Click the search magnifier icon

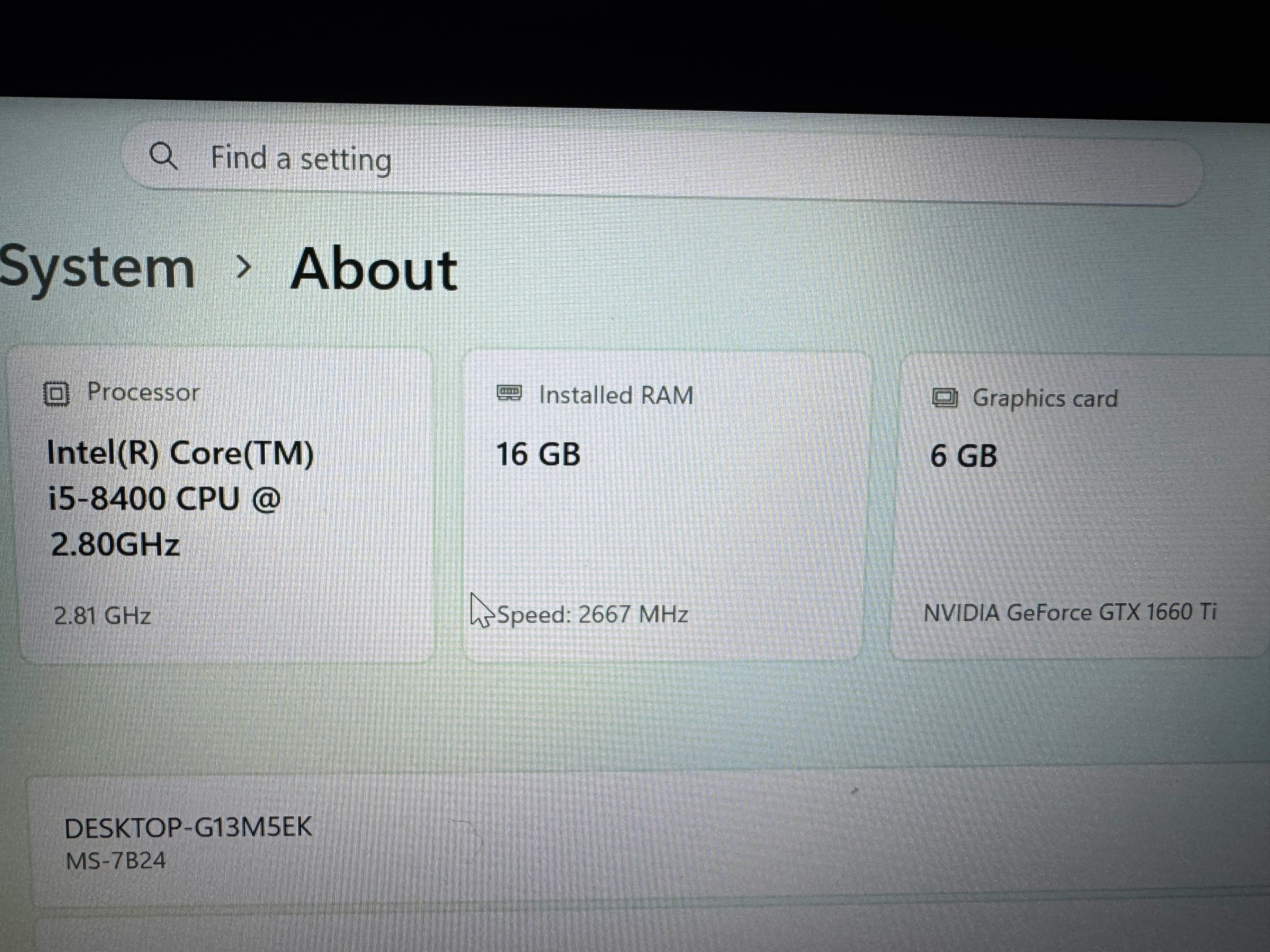tap(164, 156)
